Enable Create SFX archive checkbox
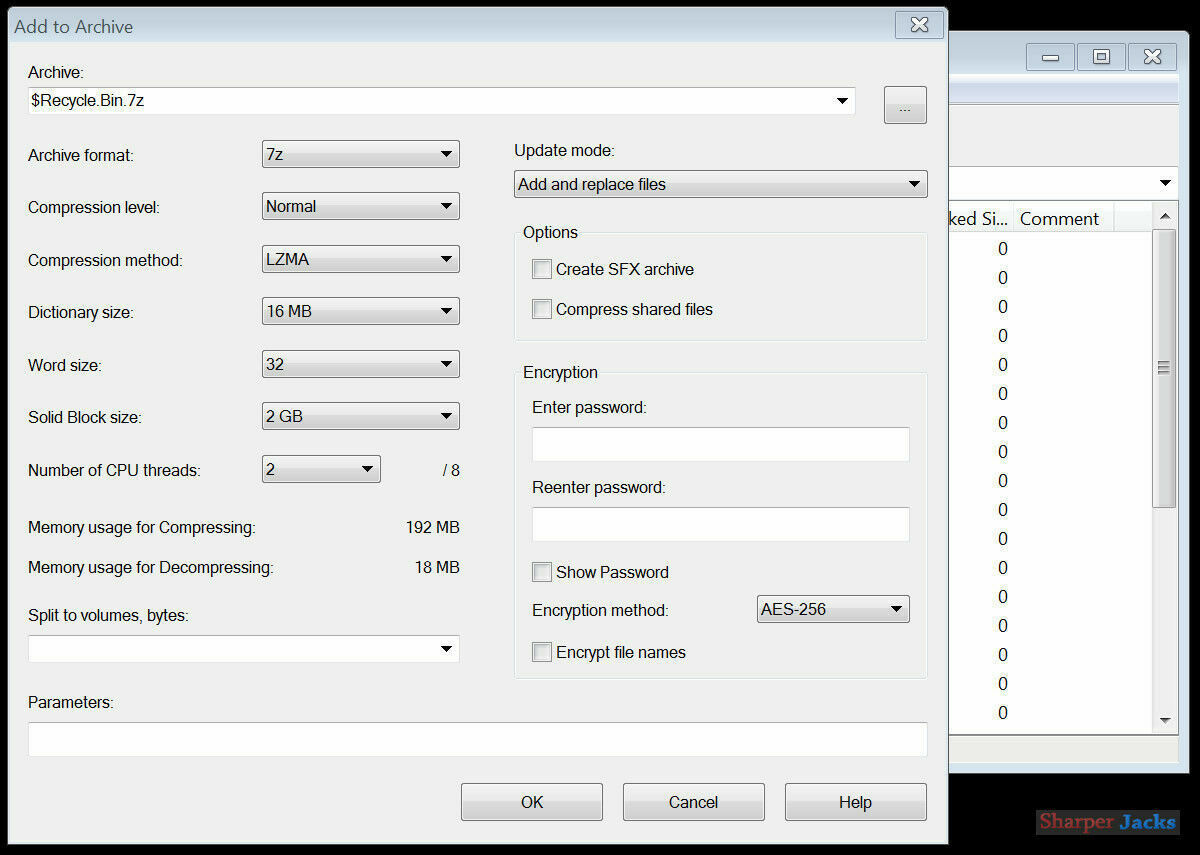Screen dimensions: 1200x855 coord(542,269)
